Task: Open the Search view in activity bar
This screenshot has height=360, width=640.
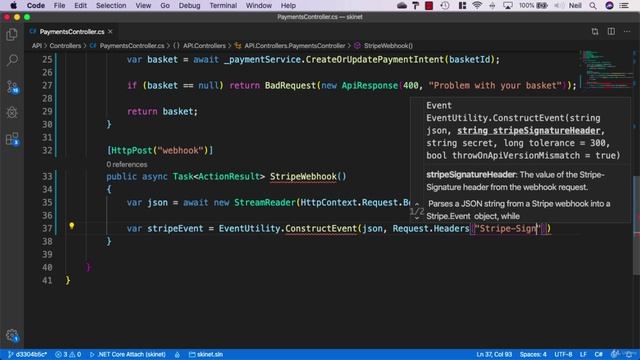Action: pyautogui.click(x=12, y=60)
